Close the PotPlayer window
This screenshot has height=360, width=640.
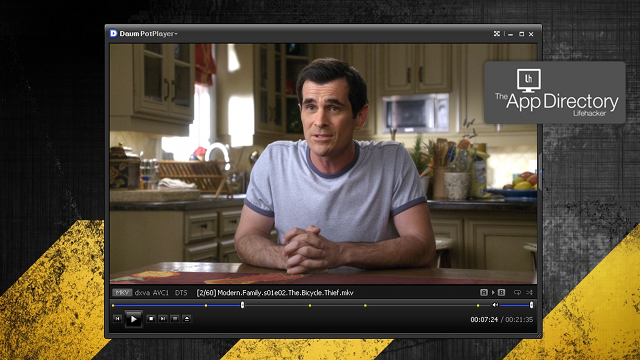(x=531, y=34)
